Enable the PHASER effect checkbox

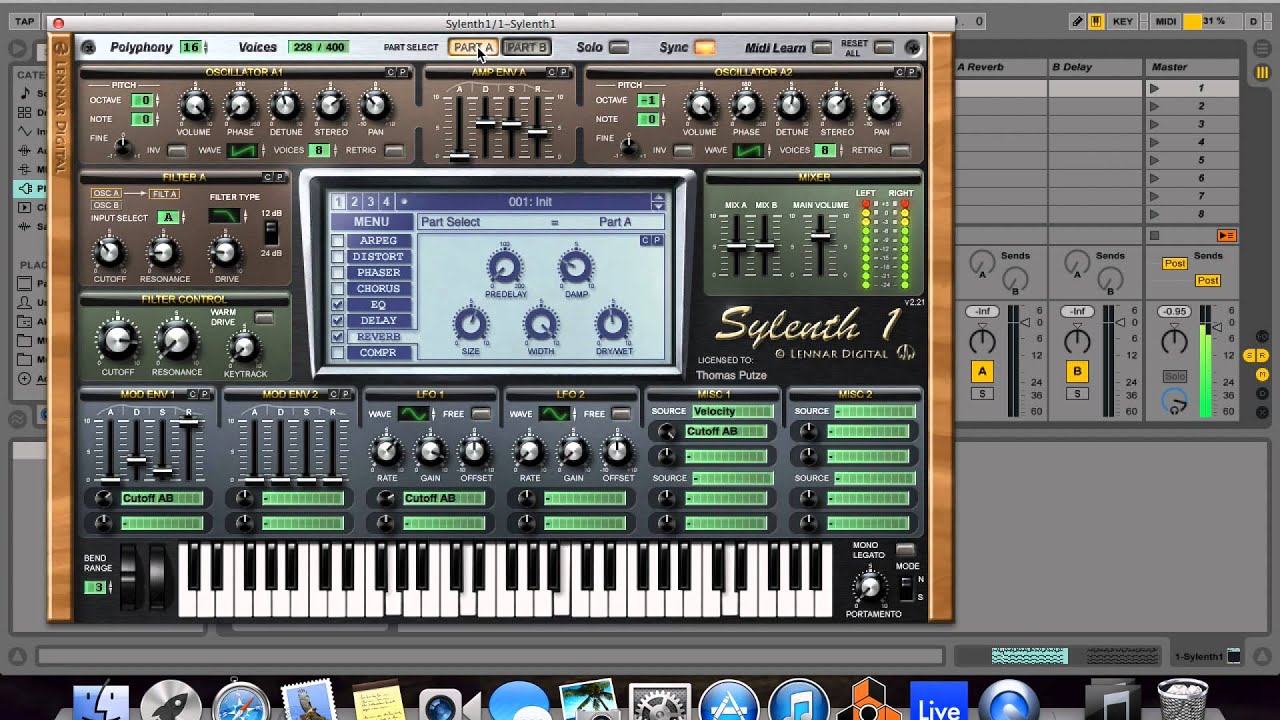click(338, 273)
